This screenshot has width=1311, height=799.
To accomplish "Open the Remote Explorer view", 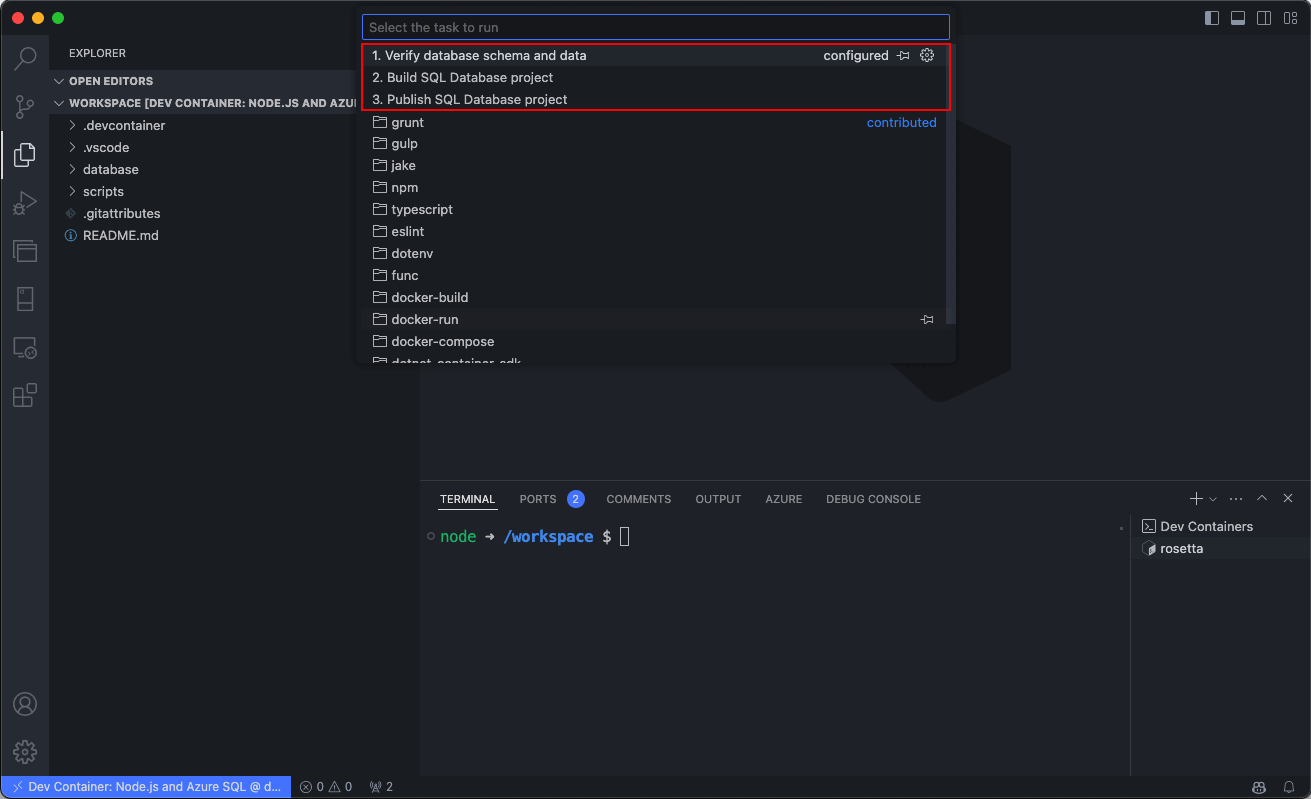I will coord(25,347).
